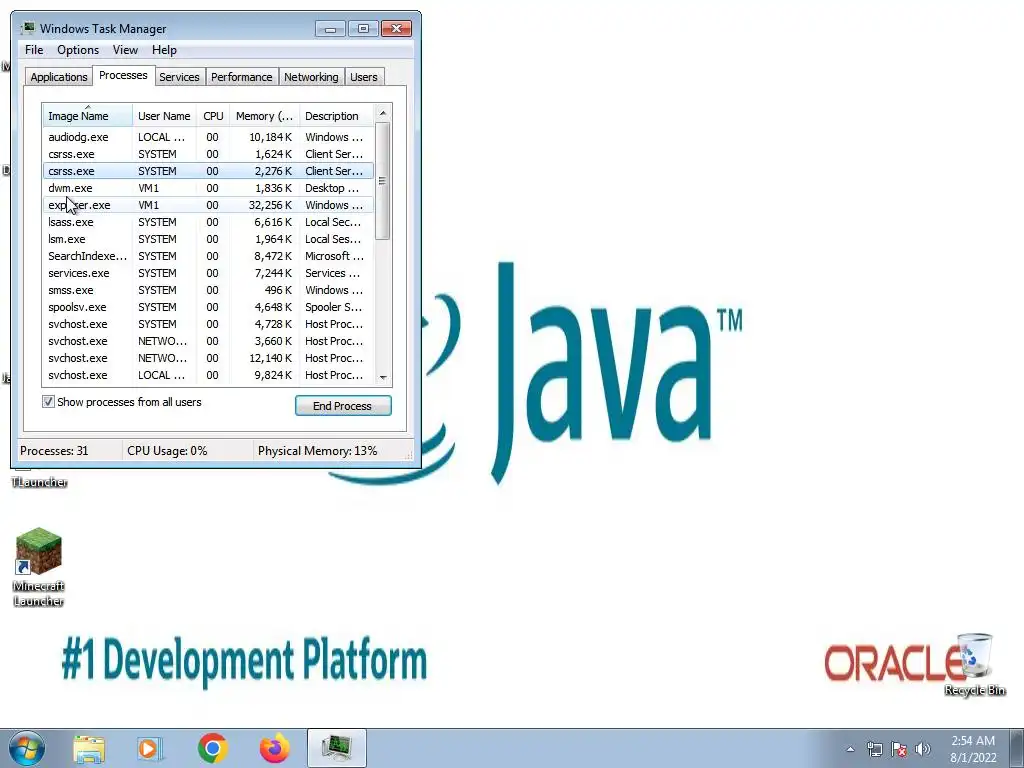Image resolution: width=1024 pixels, height=768 pixels.
Task: Open Google Chrome from the taskbar
Action: [x=212, y=748]
